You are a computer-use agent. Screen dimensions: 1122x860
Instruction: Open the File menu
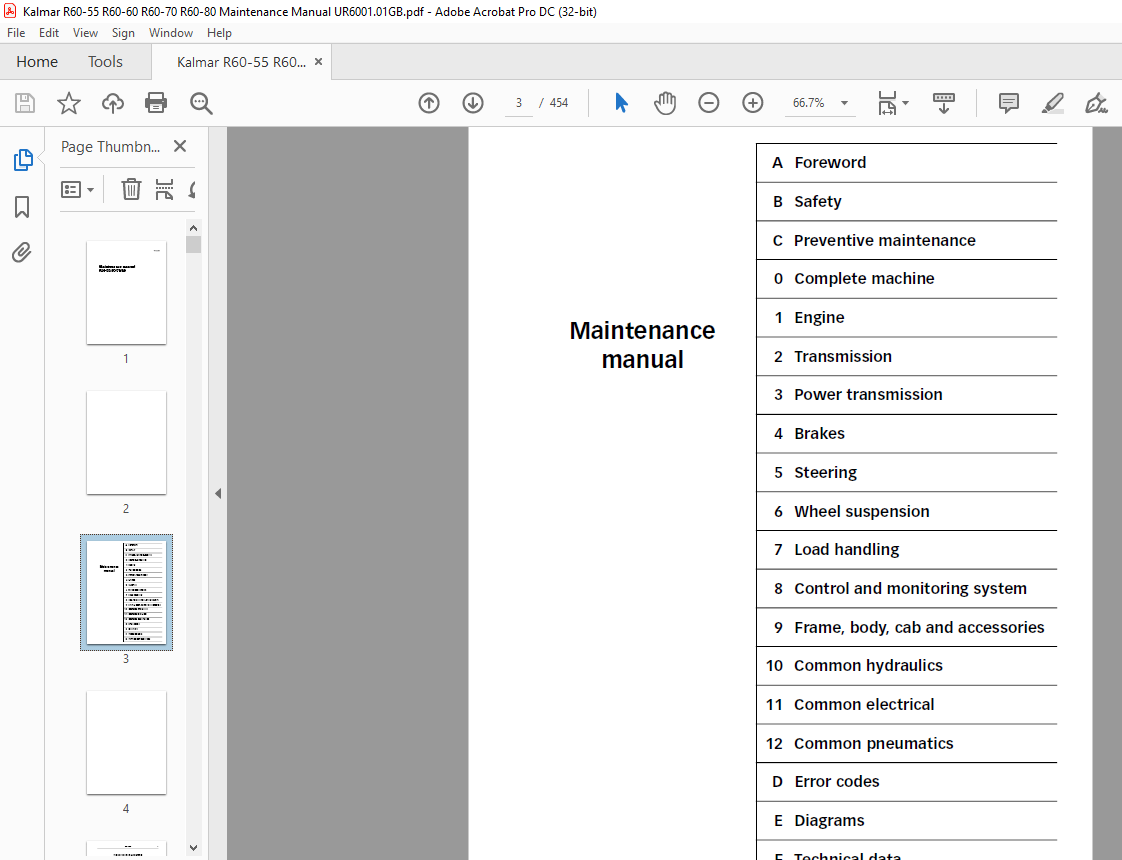(16, 33)
